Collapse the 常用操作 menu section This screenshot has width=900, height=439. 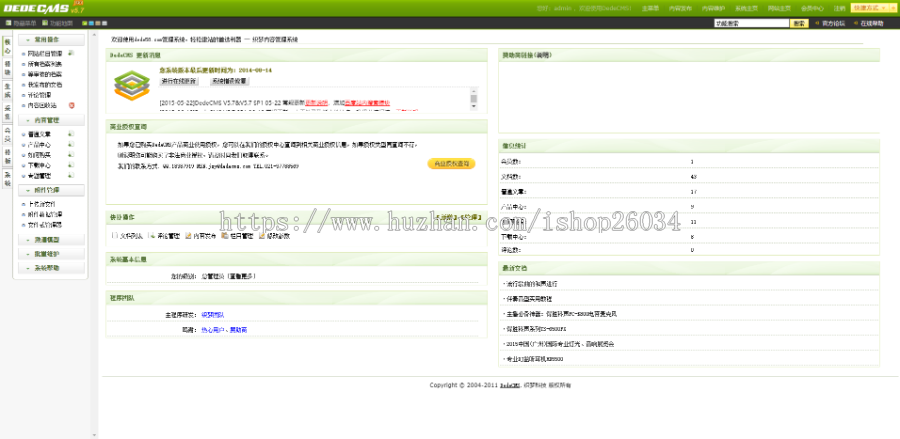click(x=51, y=40)
